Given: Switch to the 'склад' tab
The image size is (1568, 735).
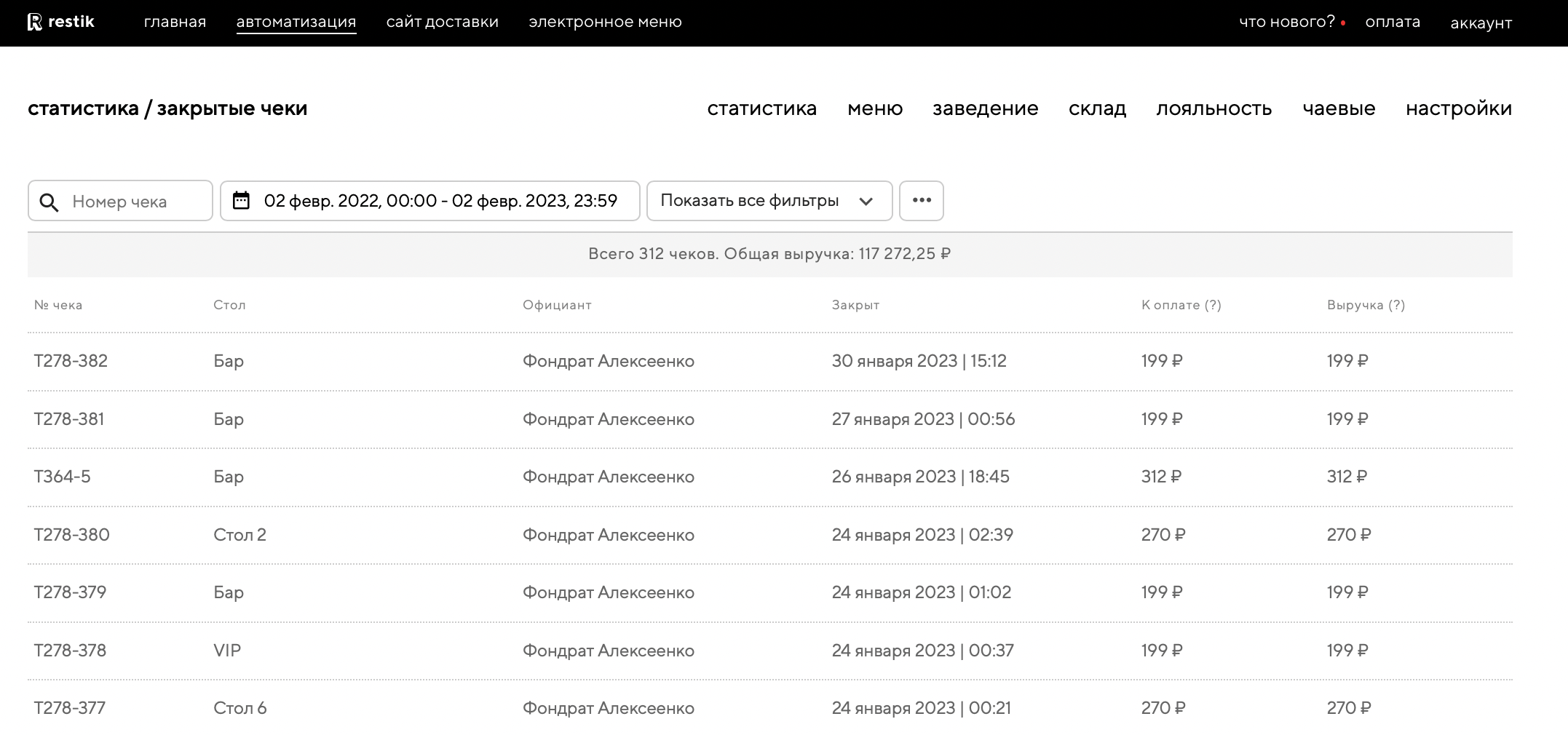Looking at the screenshot, I should tap(1097, 108).
